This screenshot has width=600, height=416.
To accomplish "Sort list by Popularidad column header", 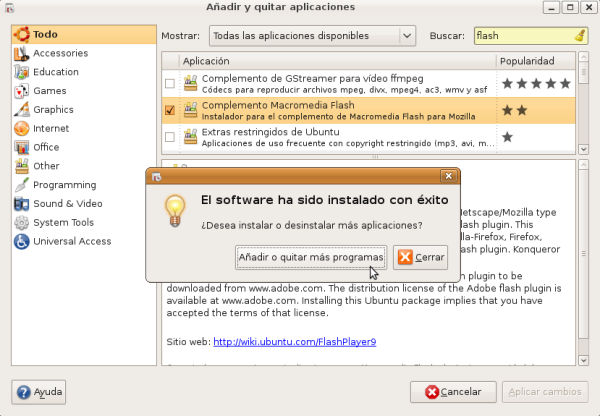I will [536, 62].
